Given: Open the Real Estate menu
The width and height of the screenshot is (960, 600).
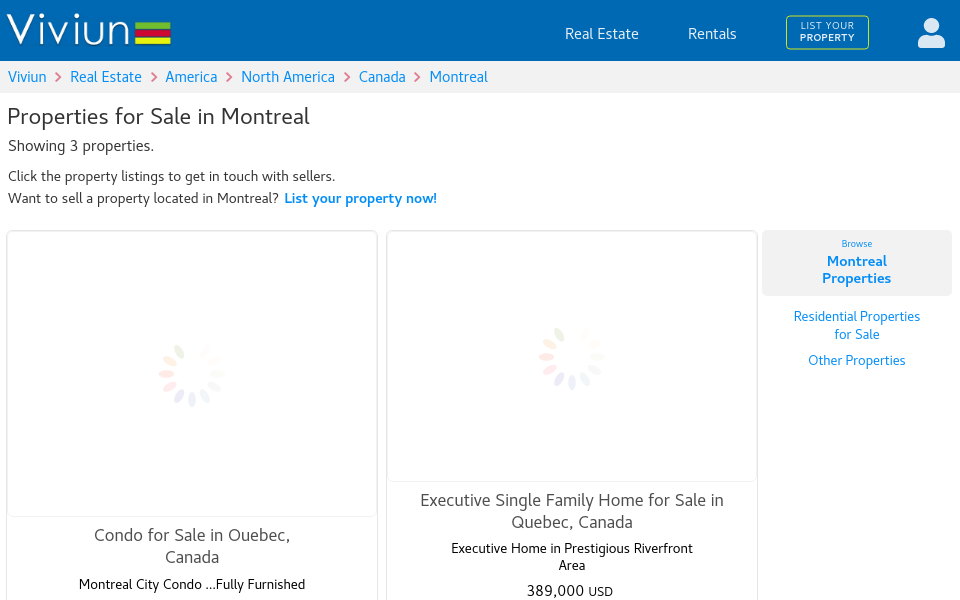Looking at the screenshot, I should coord(601,34).
